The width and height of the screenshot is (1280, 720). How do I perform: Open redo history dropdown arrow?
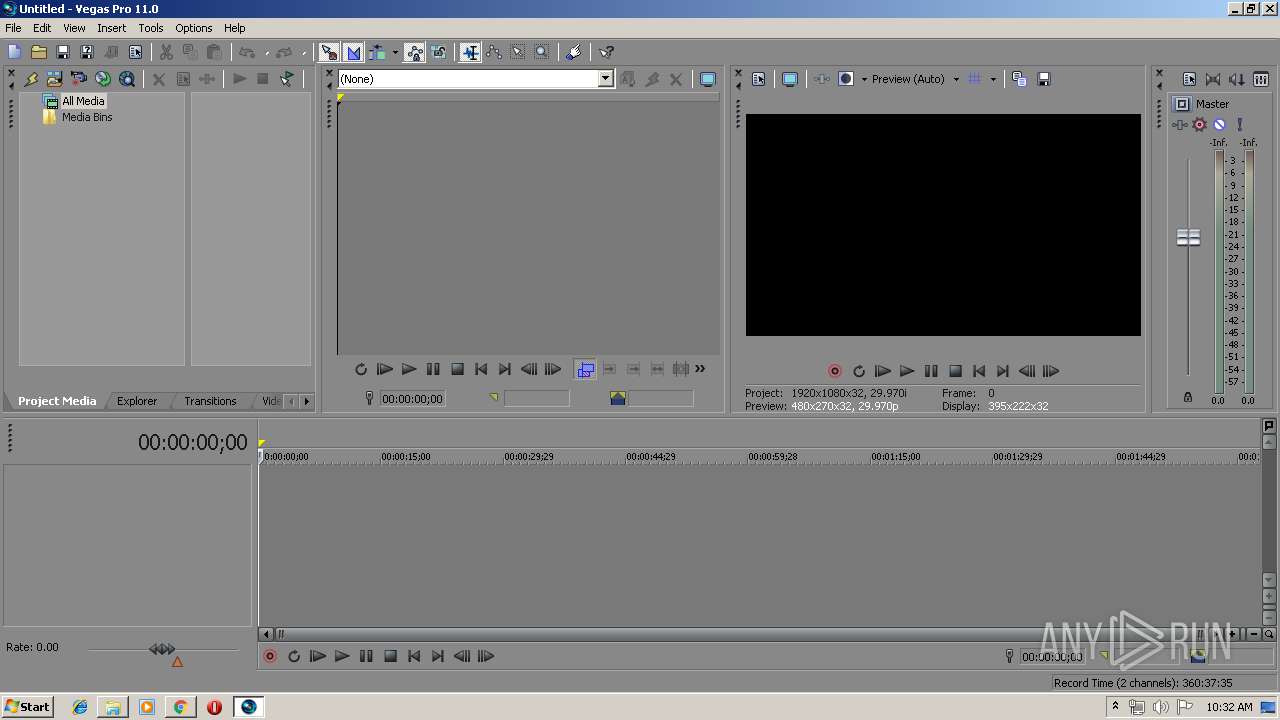pyautogui.click(x=304, y=52)
